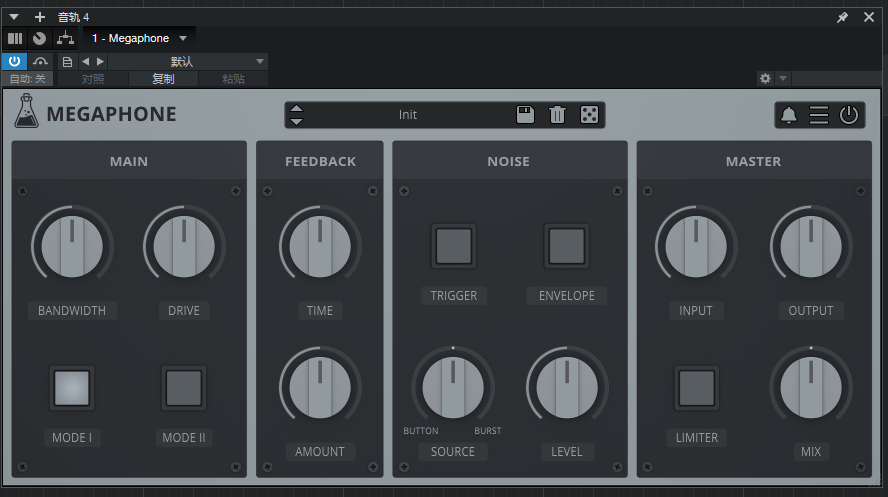Click the BURST source label
The width and height of the screenshot is (888, 497).
coord(488,431)
